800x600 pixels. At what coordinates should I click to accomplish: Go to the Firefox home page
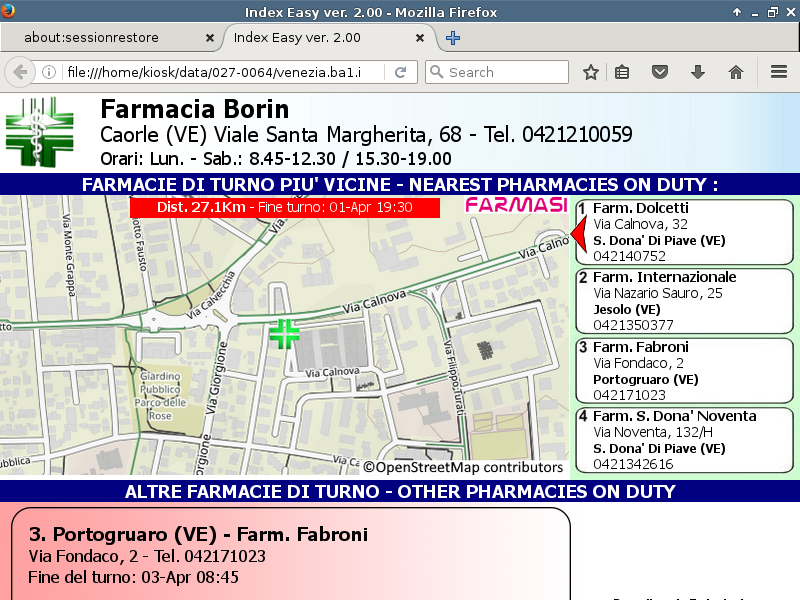pyautogui.click(x=736, y=72)
